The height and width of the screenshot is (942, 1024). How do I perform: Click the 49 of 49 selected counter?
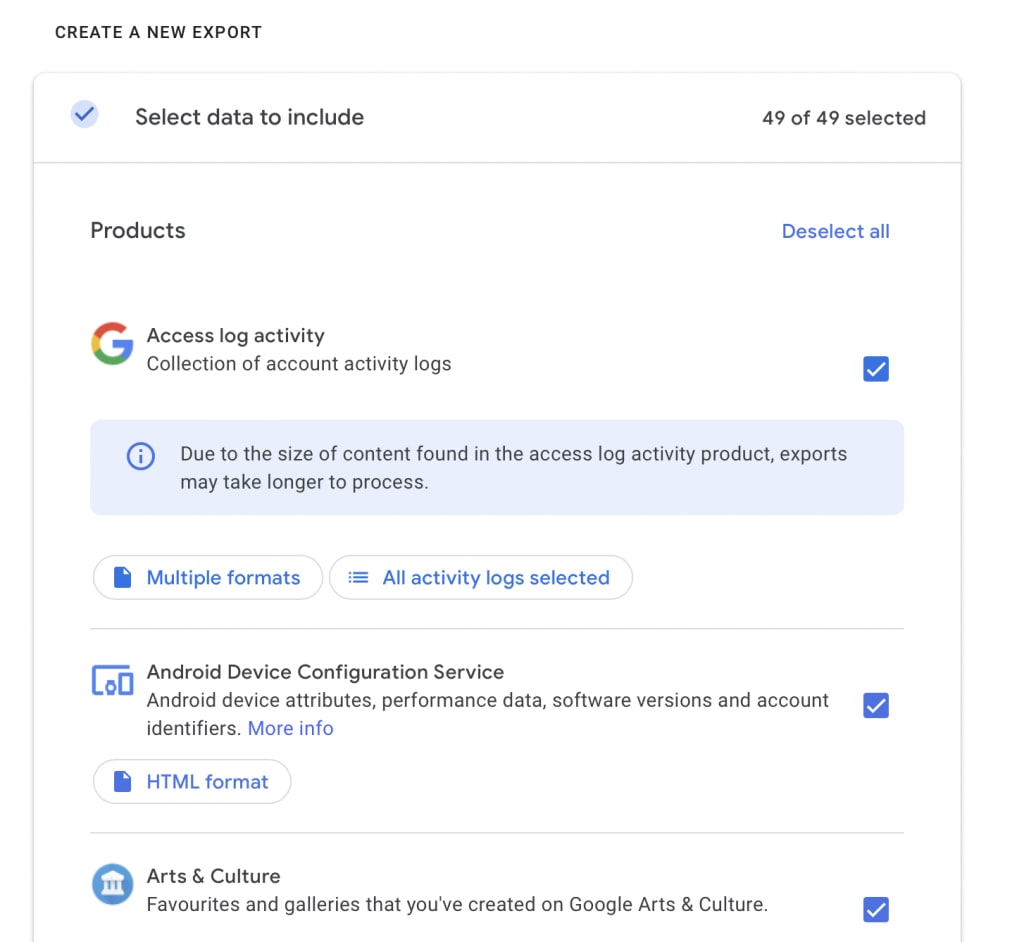pyautogui.click(x=844, y=118)
